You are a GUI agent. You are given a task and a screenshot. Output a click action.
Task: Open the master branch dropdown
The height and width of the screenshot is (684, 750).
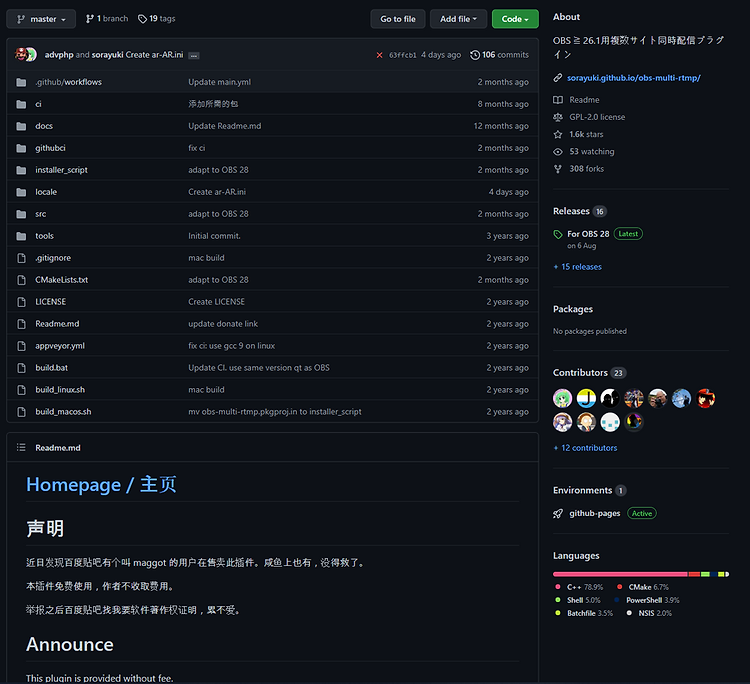tap(41, 19)
